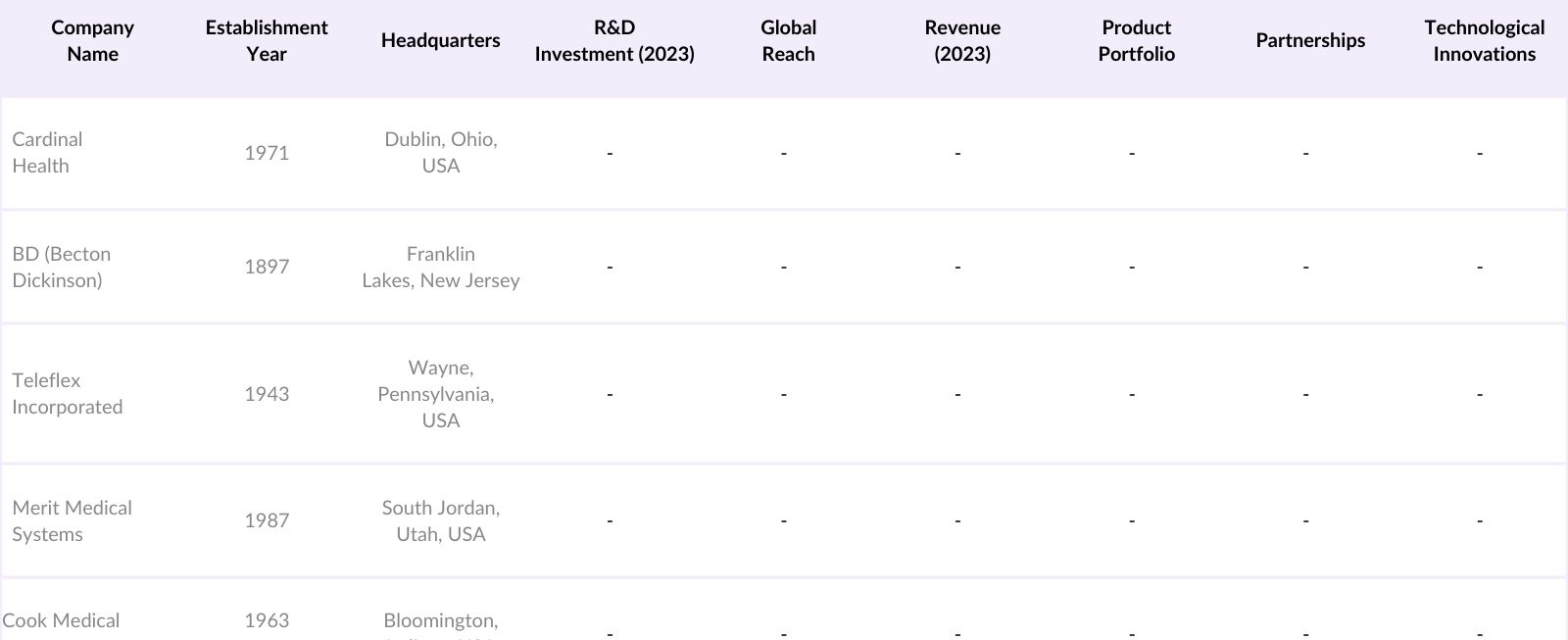Select Teleflex's Technological Innovations dash cell
1568x640 pixels.
pos(1480,394)
